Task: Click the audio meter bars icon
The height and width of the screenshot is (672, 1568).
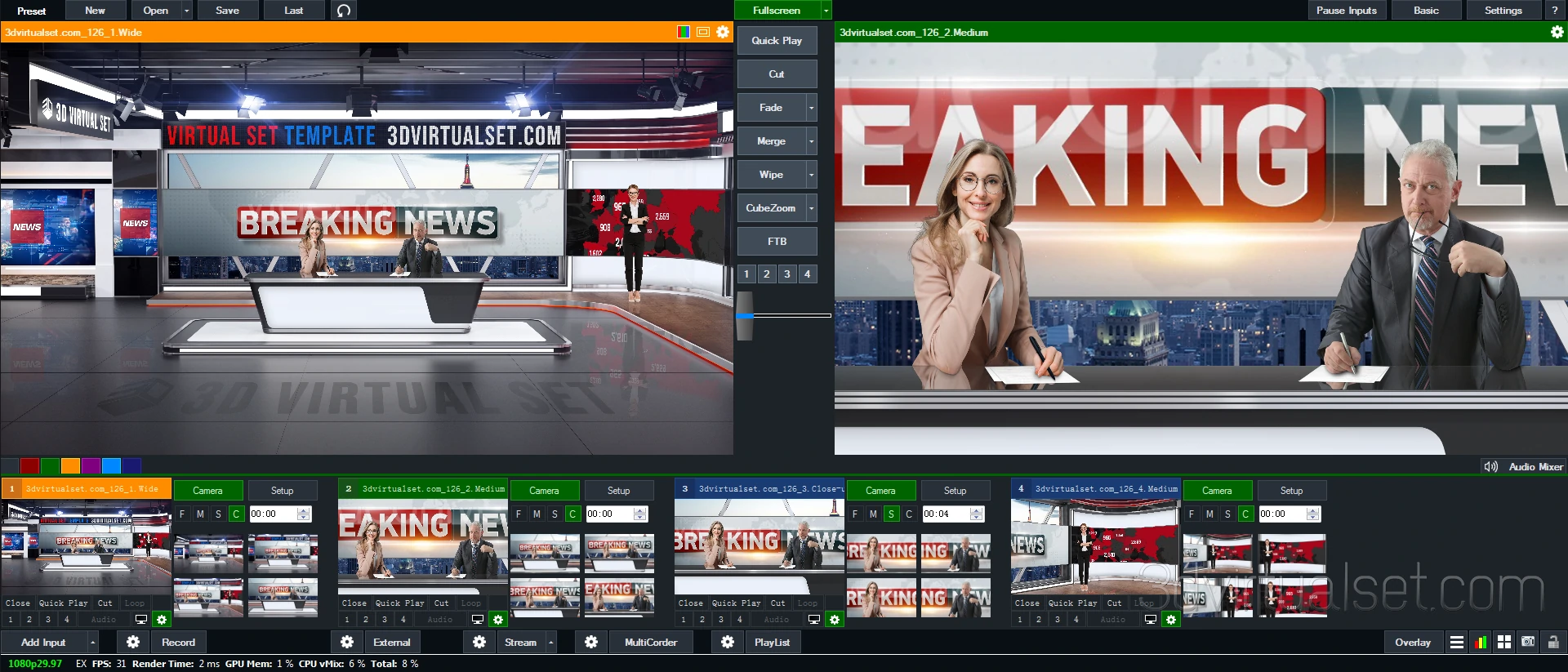Action: (1481, 643)
